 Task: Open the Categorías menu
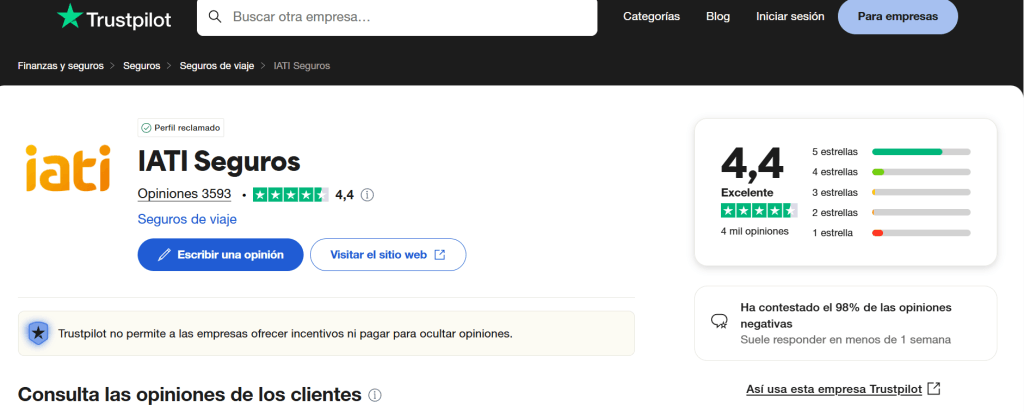pos(651,17)
